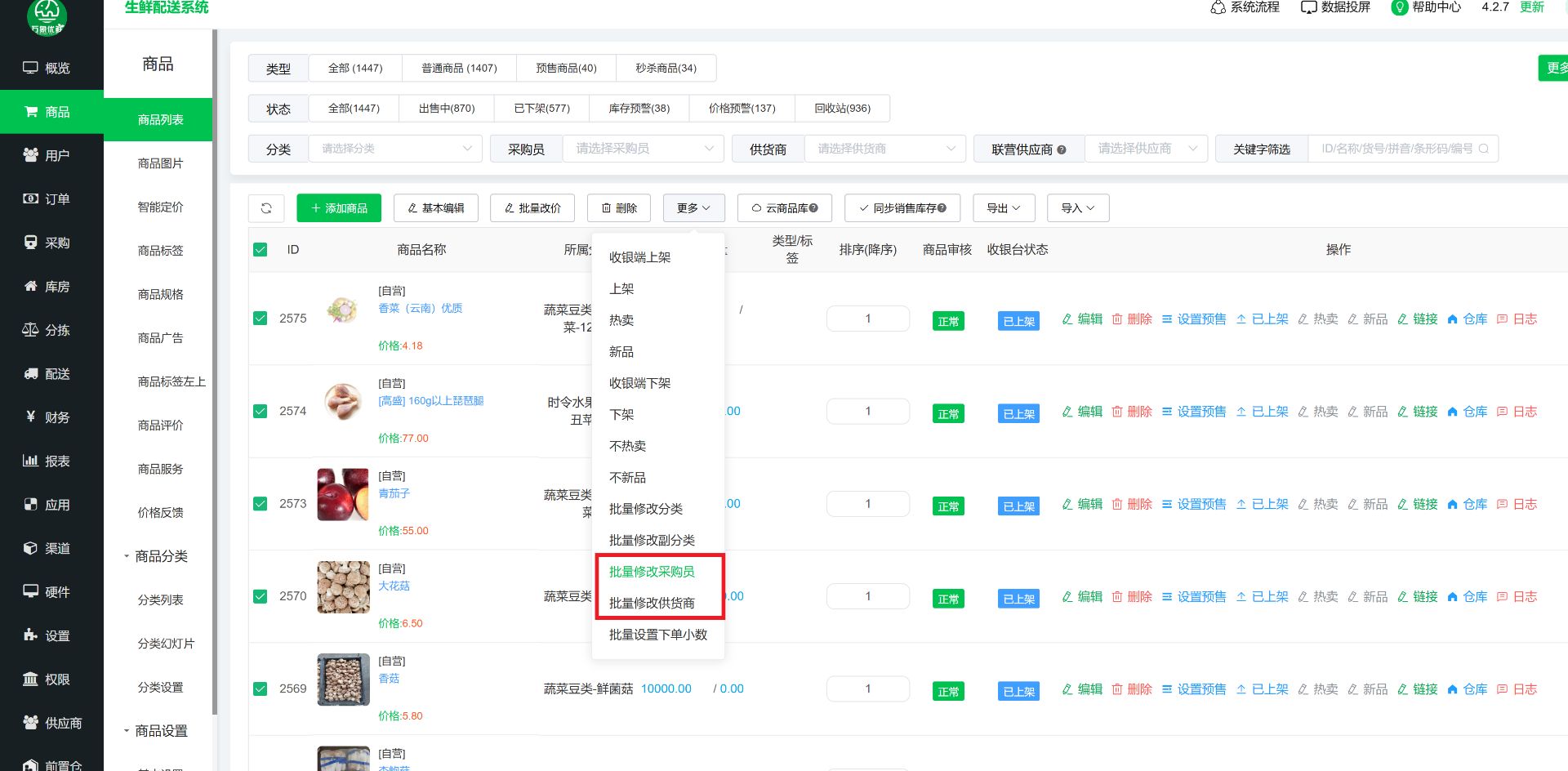The width and height of the screenshot is (1568, 771).
Task: Toggle the select-all checkbox in table header
Action: click(261, 250)
